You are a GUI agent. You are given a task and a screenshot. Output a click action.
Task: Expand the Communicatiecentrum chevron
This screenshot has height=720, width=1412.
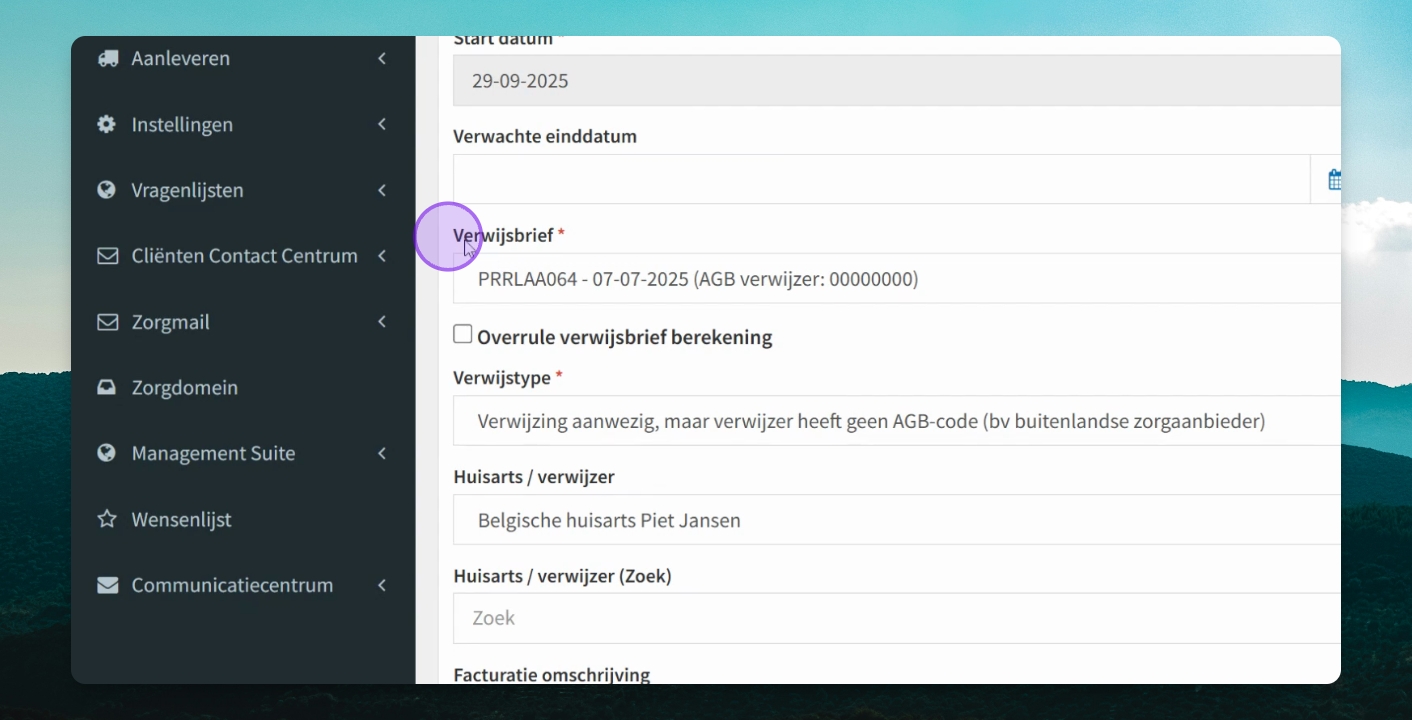click(x=382, y=585)
